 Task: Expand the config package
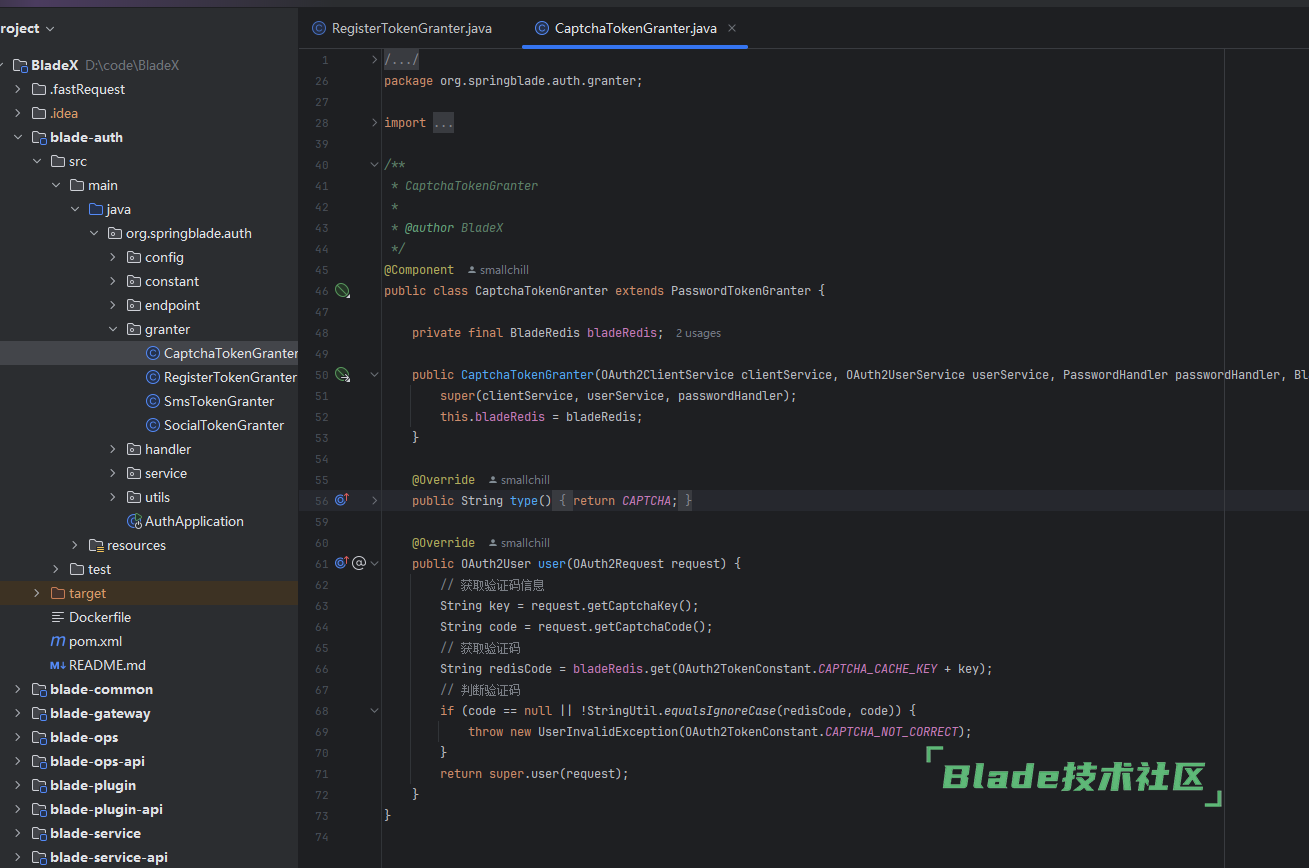coord(112,257)
